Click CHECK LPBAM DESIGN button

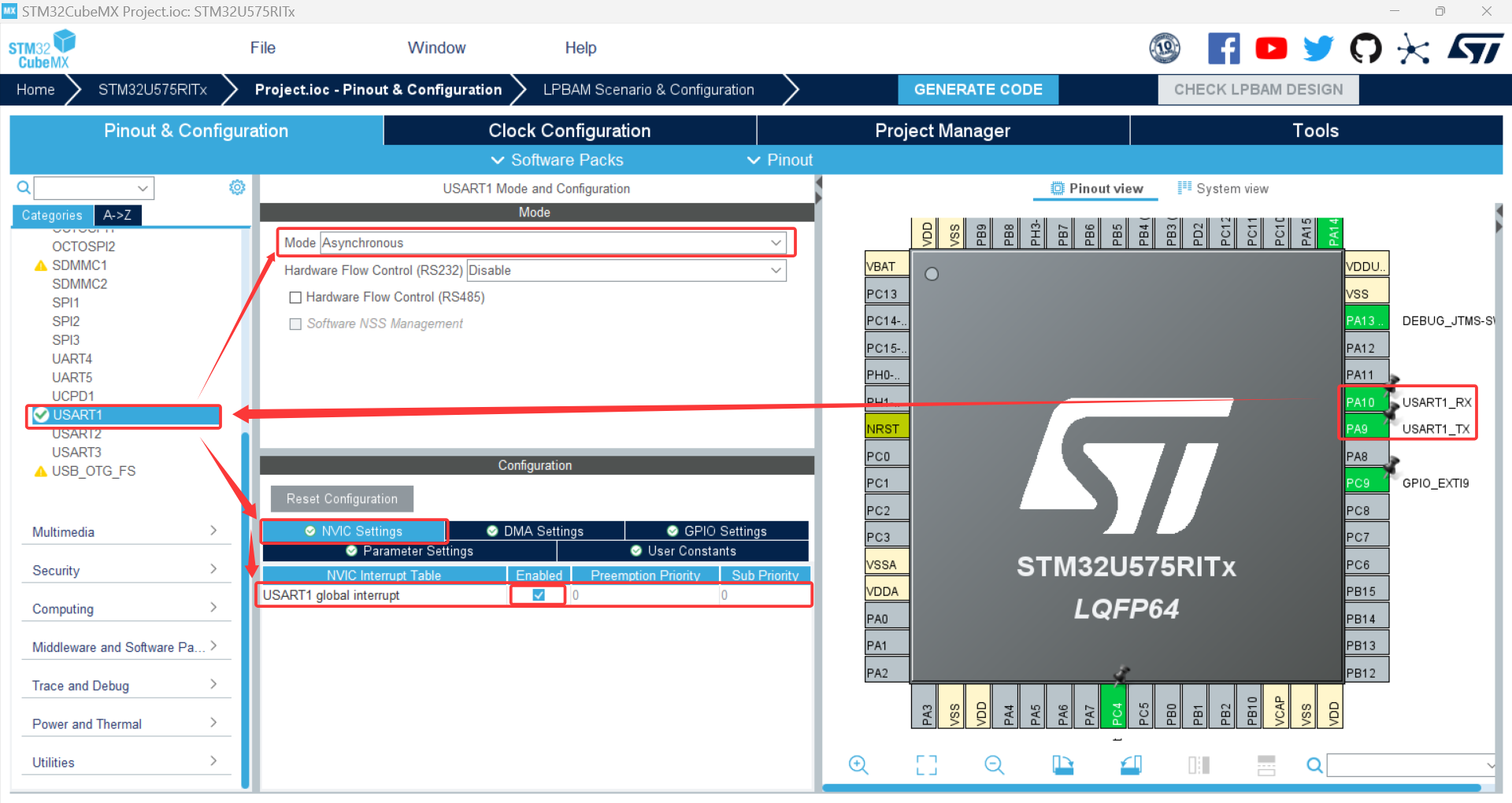[1258, 90]
